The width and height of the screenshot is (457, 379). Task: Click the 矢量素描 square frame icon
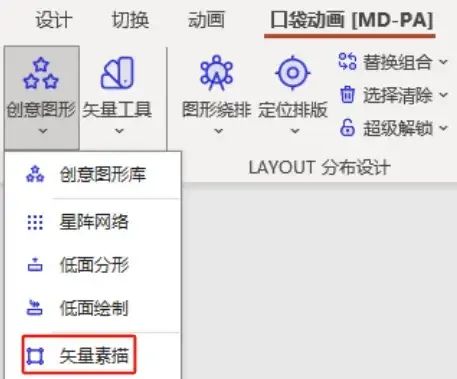coord(35,356)
